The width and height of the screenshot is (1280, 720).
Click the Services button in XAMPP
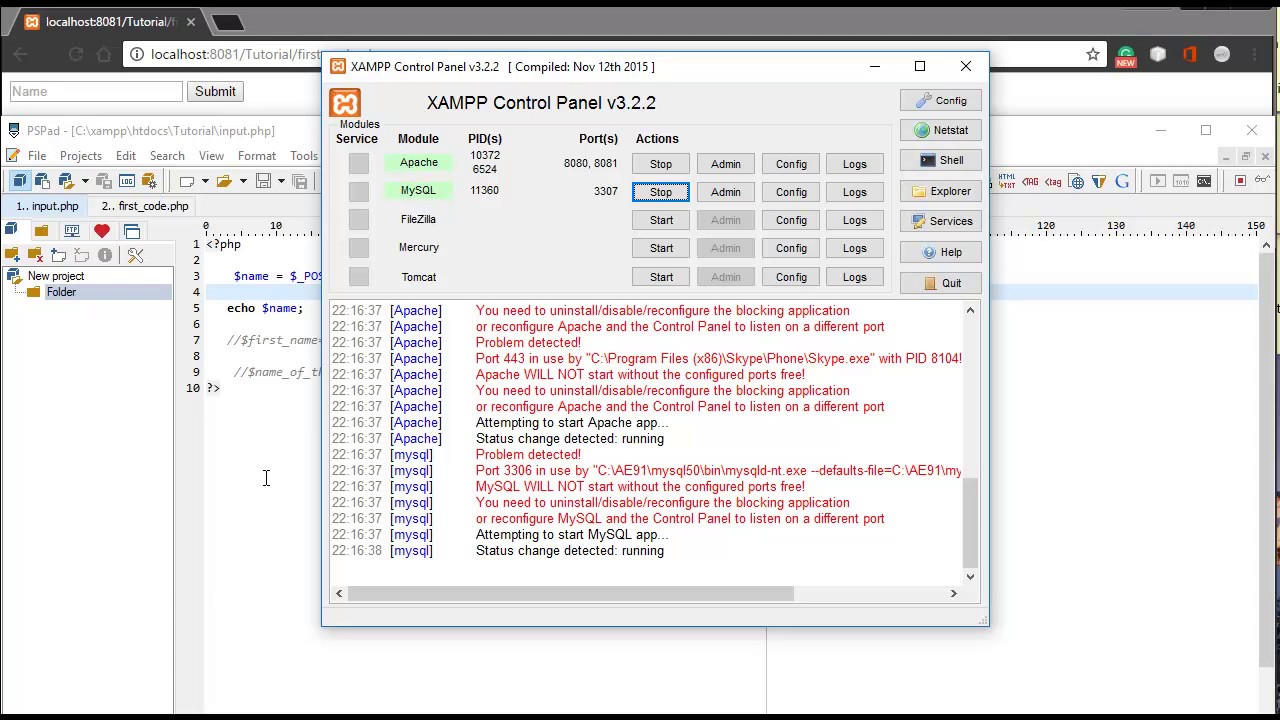click(x=941, y=221)
